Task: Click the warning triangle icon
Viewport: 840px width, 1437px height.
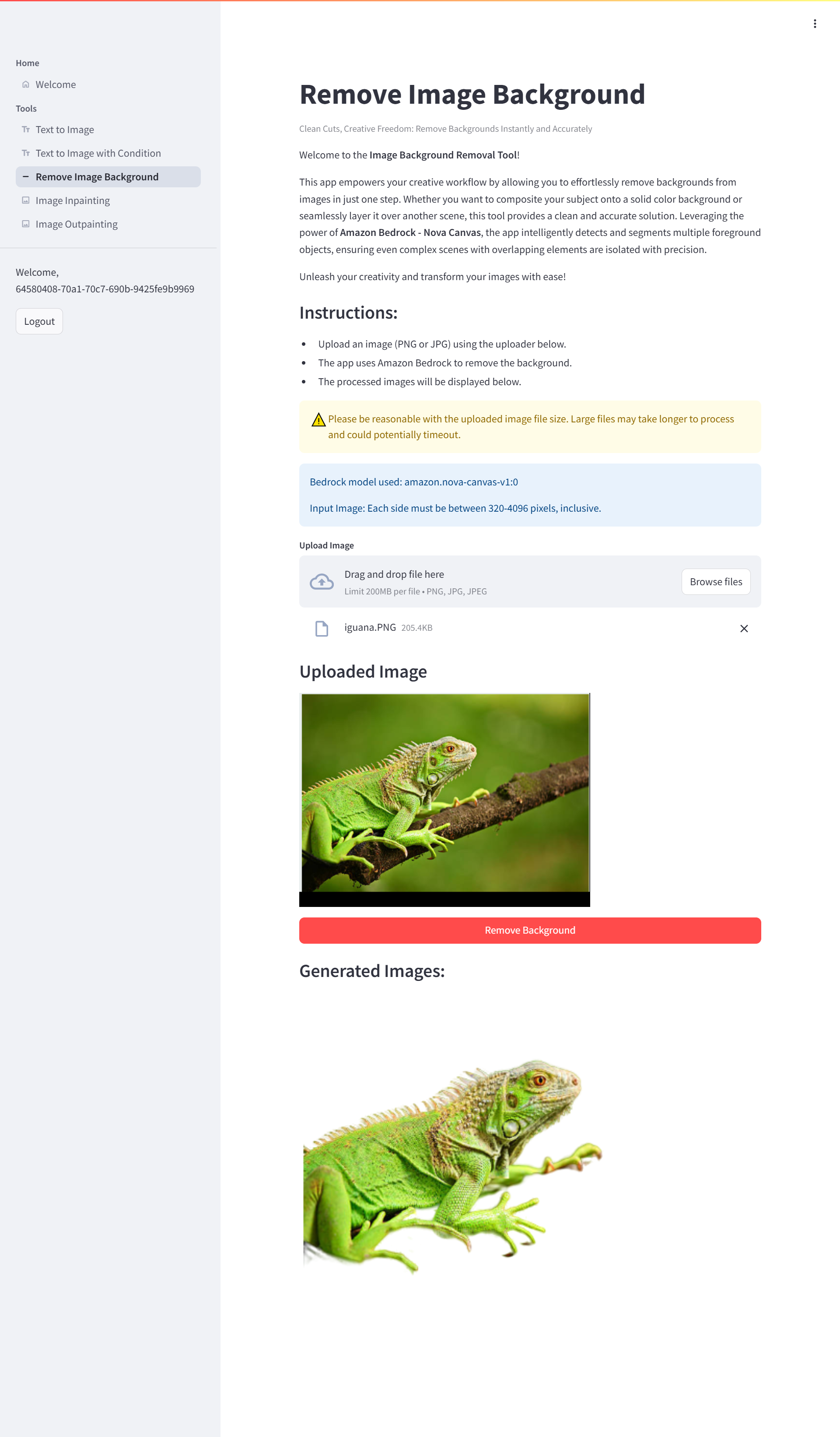Action: click(x=318, y=420)
